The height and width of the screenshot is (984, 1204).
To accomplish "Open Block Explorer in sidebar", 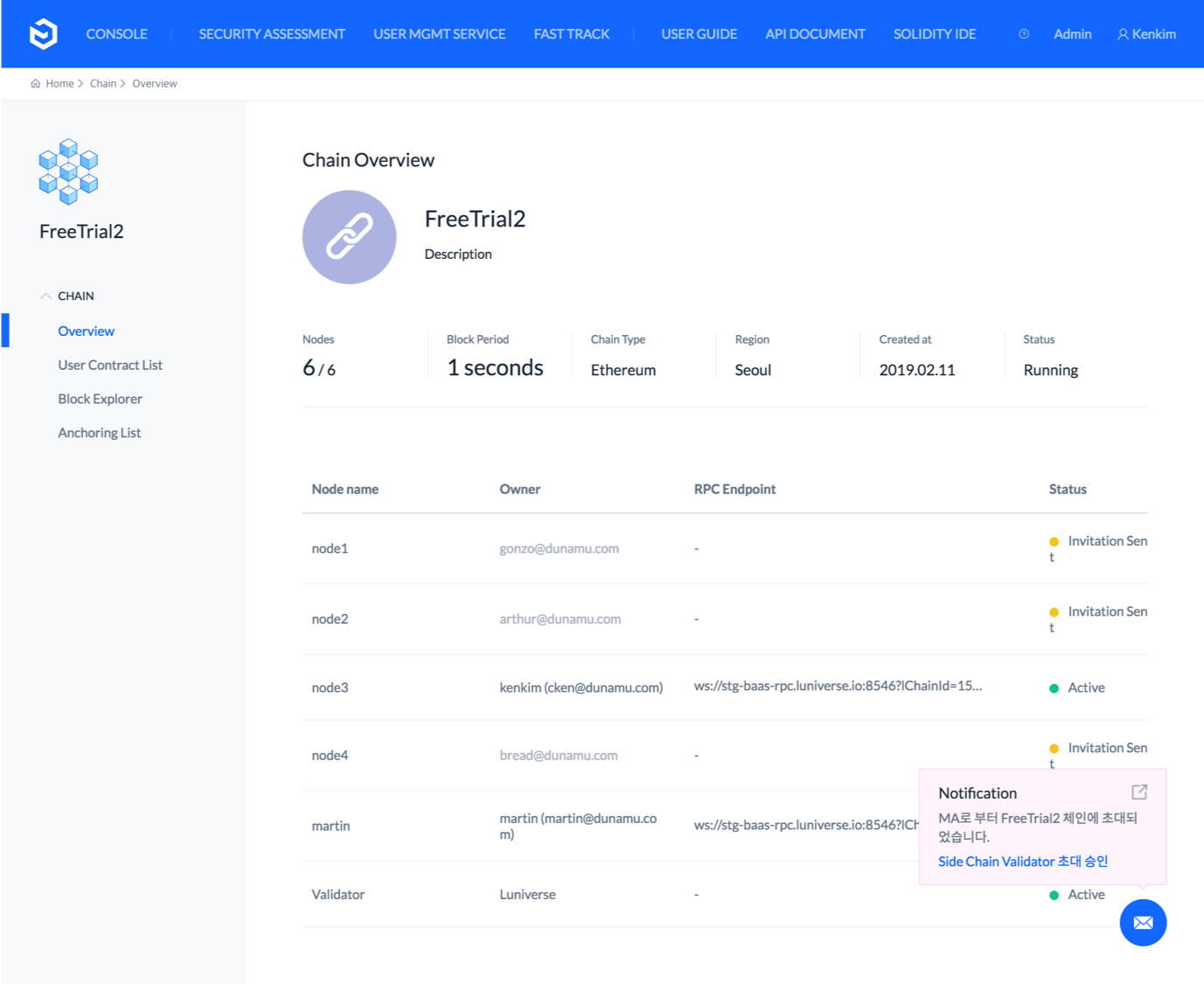I will pyautogui.click(x=100, y=399).
